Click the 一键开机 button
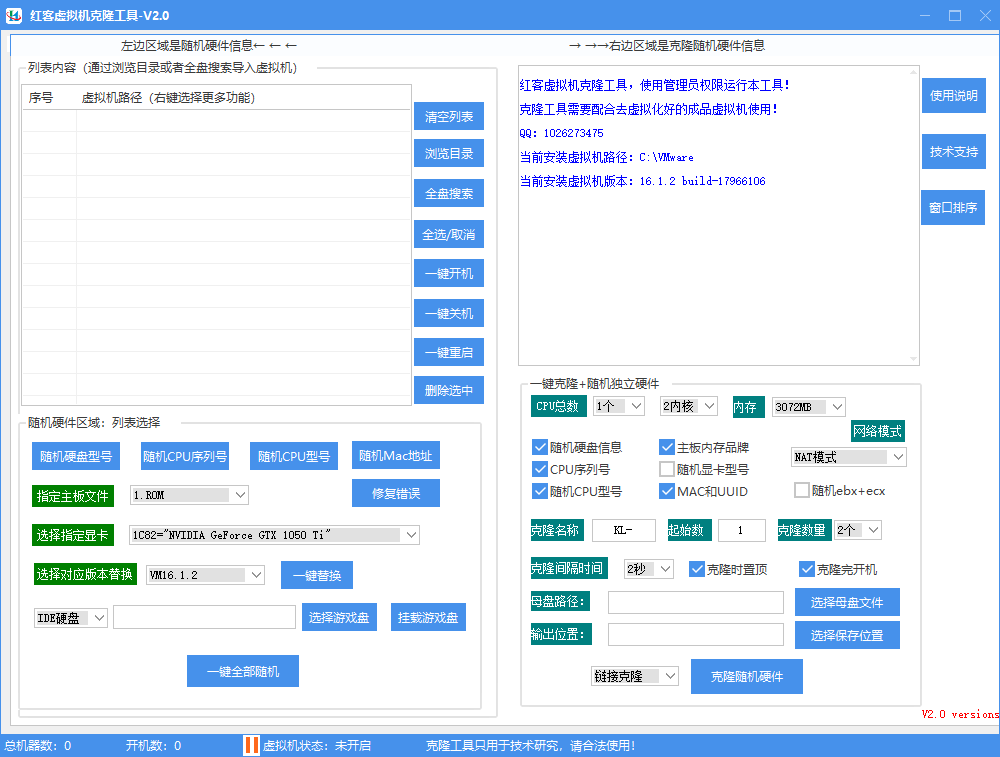This screenshot has height=757, width=1000. (x=449, y=273)
